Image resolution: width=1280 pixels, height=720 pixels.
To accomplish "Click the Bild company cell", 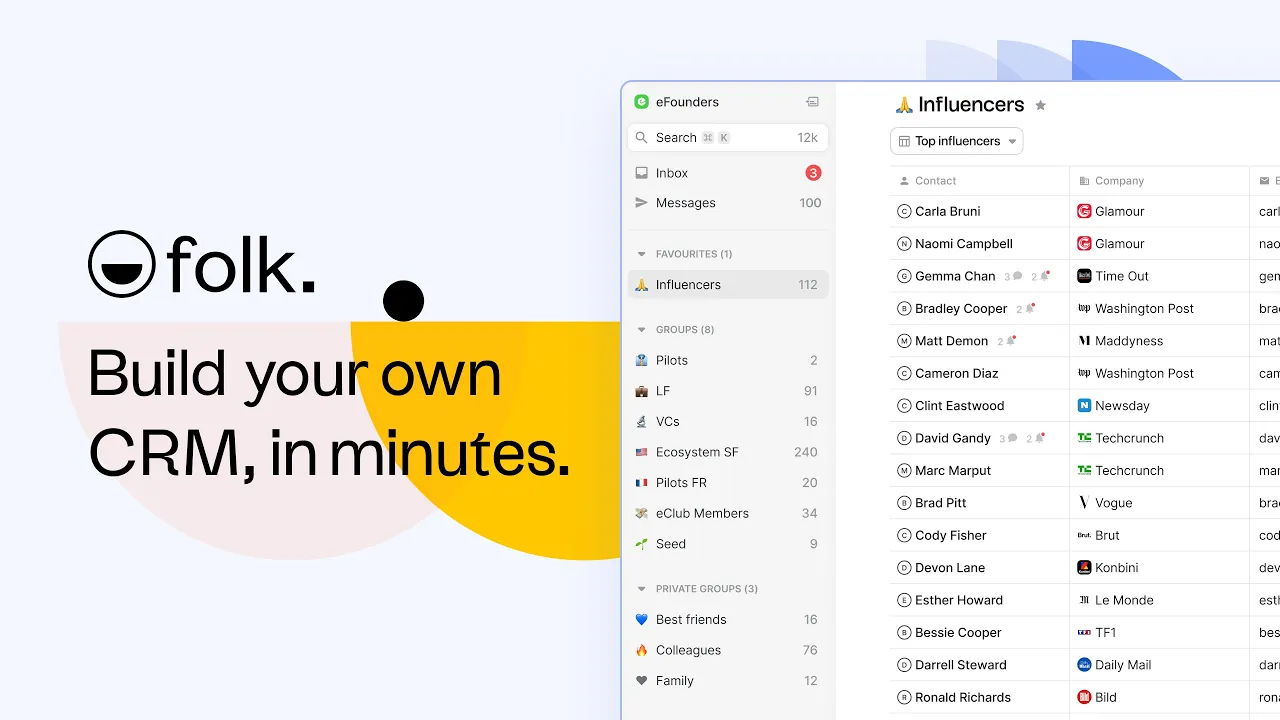I will [1159, 697].
